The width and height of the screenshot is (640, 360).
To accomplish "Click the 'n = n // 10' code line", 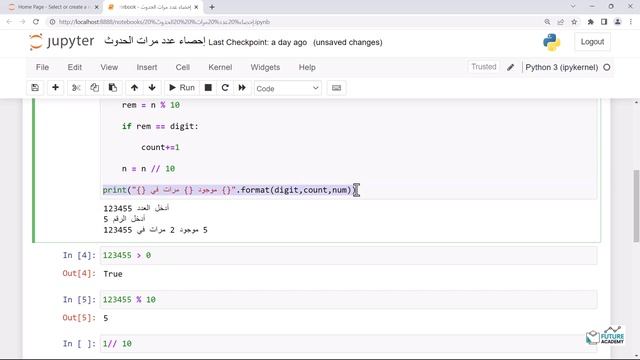I will (148, 169).
